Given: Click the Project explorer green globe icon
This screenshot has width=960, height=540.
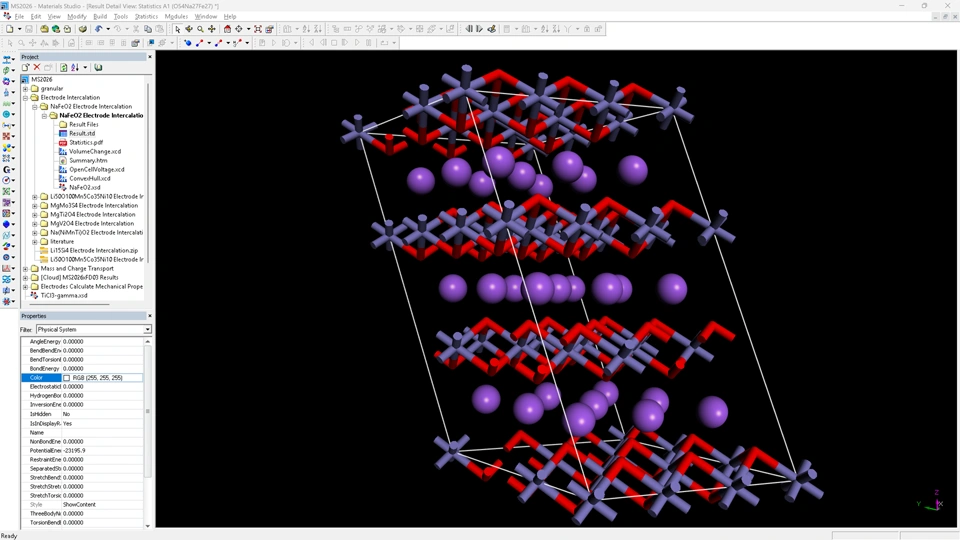Looking at the screenshot, I should [56, 29].
